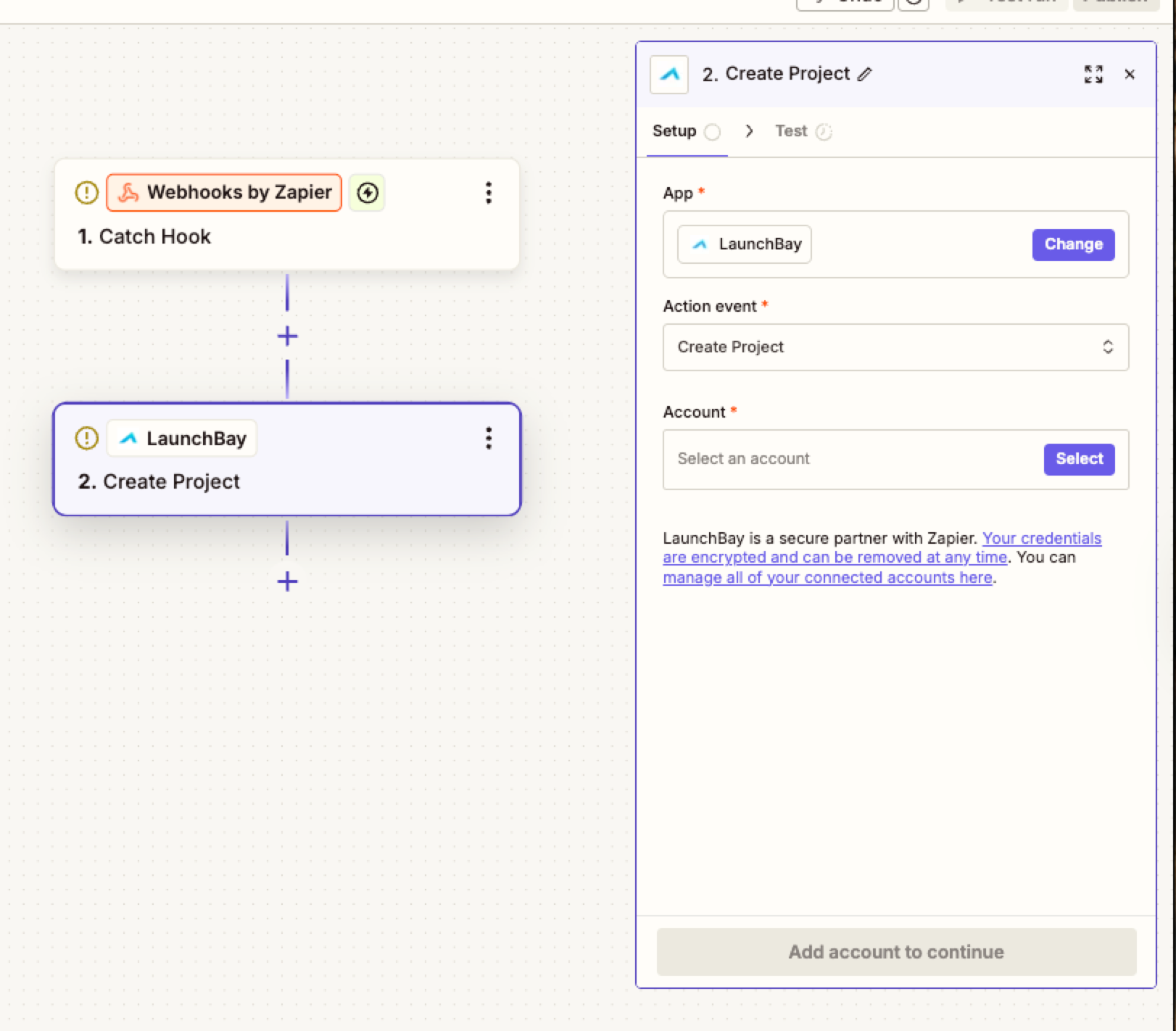Switch to the Setup tab

[x=687, y=131]
